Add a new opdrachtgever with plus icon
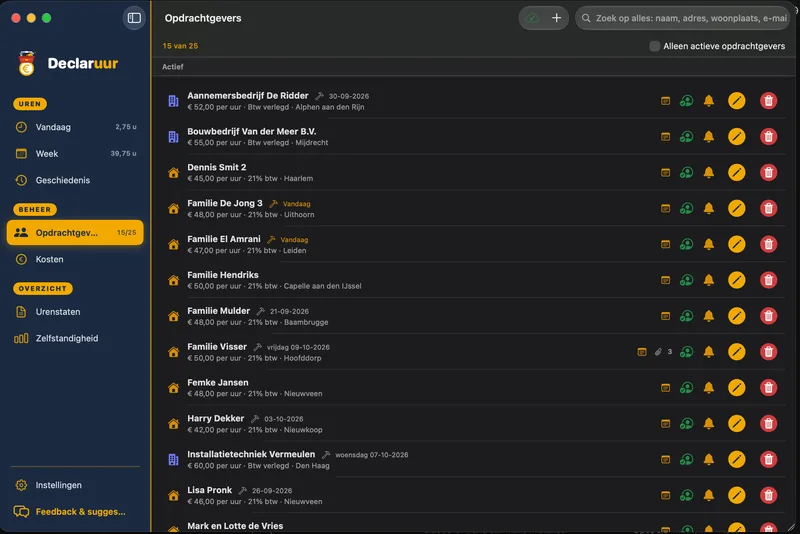Image resolution: width=800 pixels, height=534 pixels. pyautogui.click(x=556, y=18)
